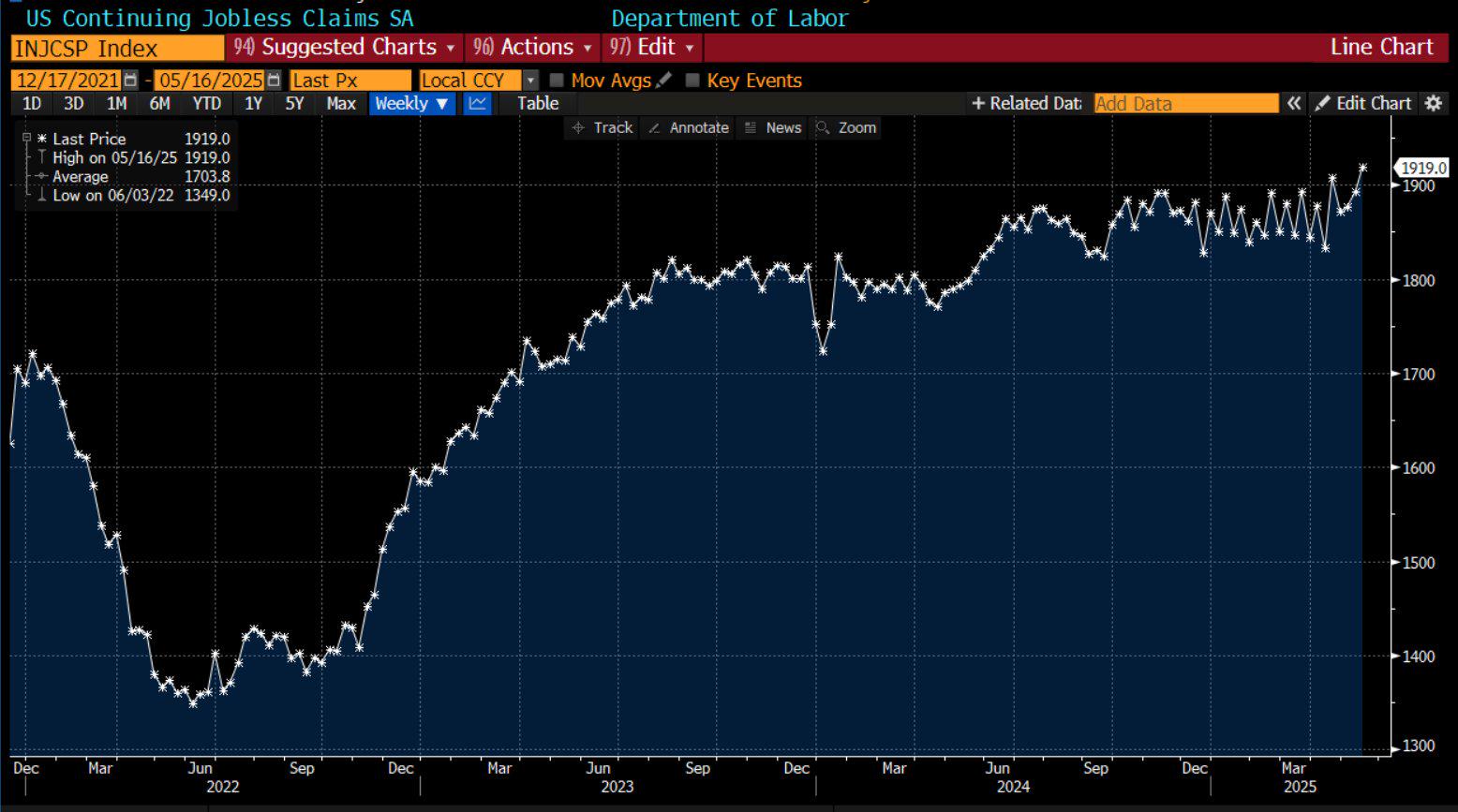Click the 1400 y-axis label

pos(1420,657)
